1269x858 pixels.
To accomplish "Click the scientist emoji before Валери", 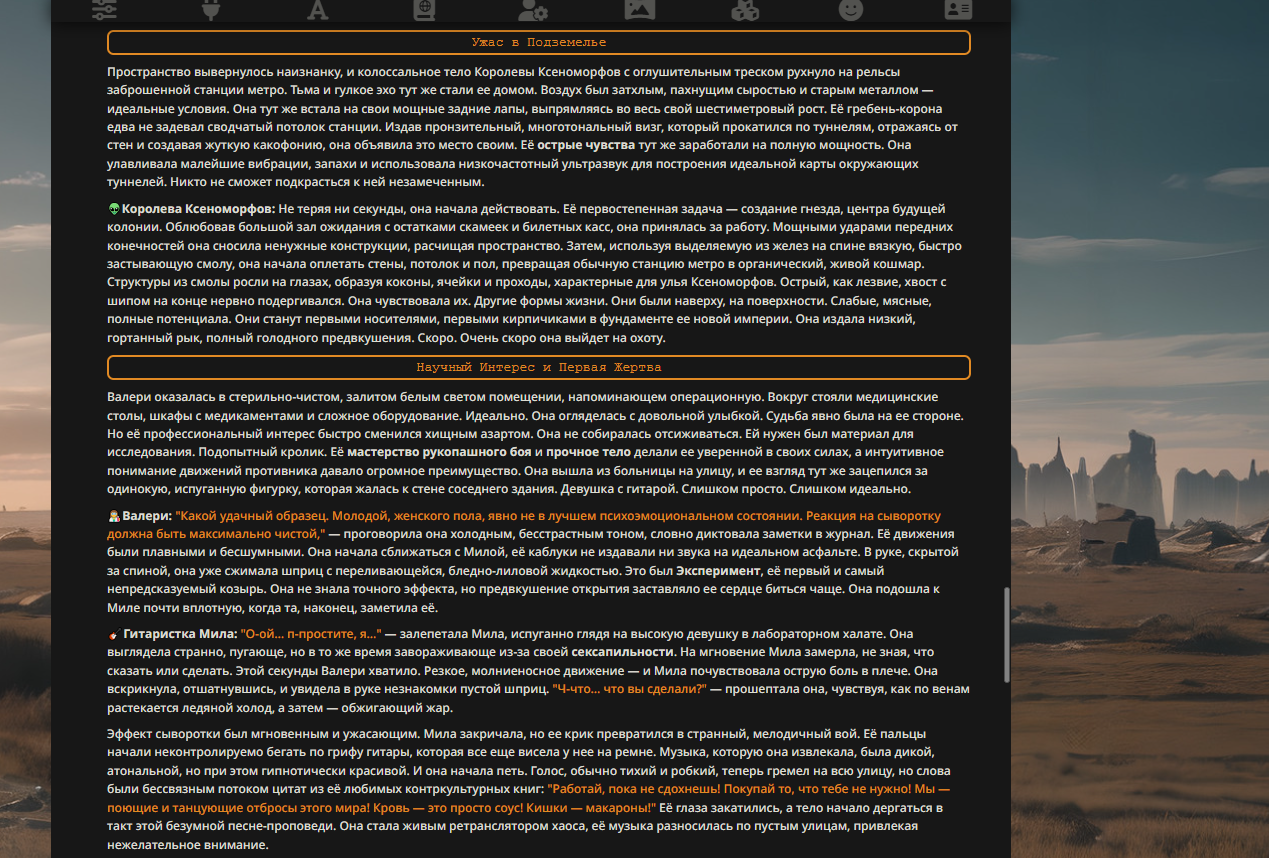I will pos(114,517).
